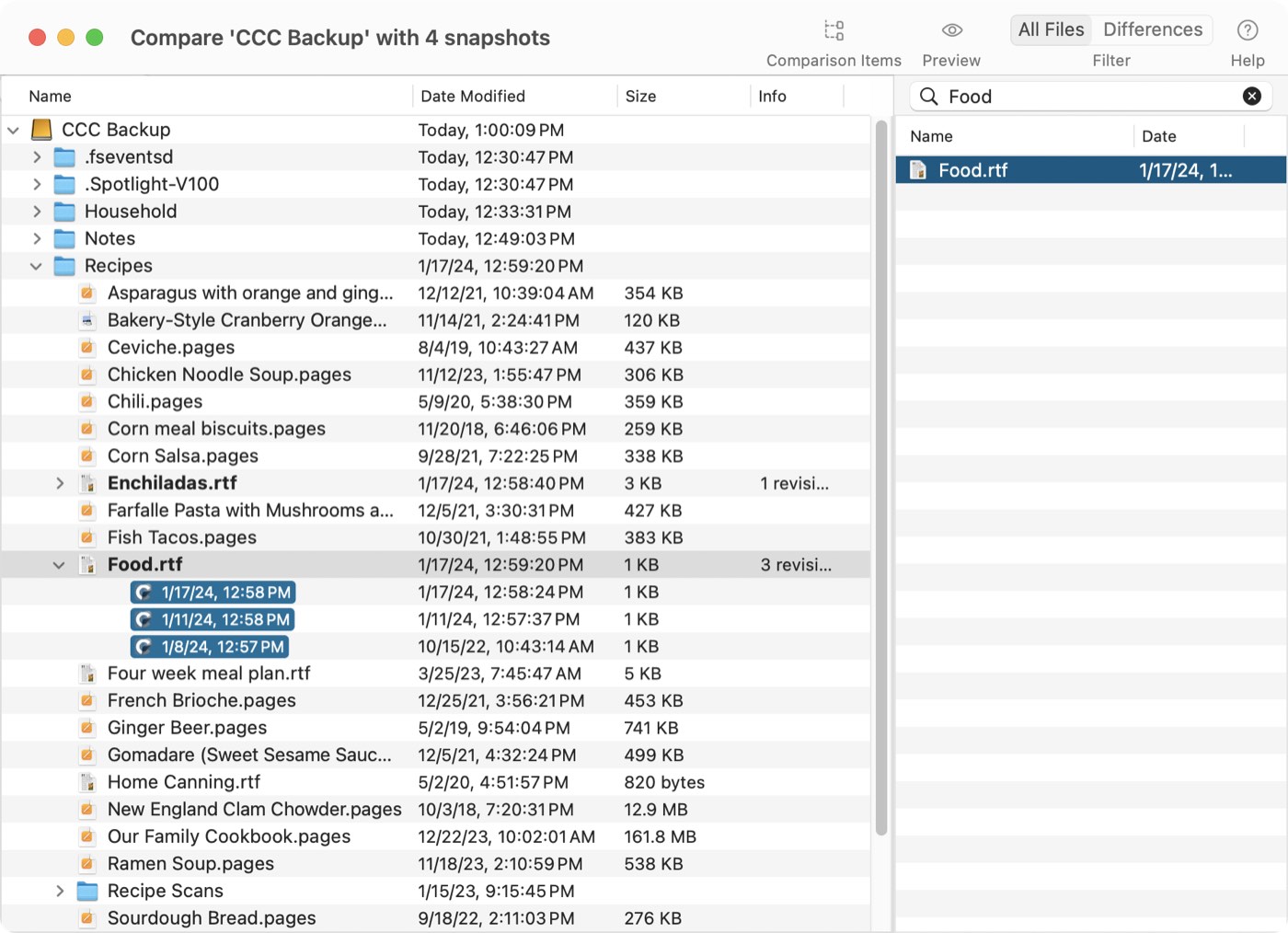The height and width of the screenshot is (933, 1288).
Task: Click the Info column header
Action: 797,96
